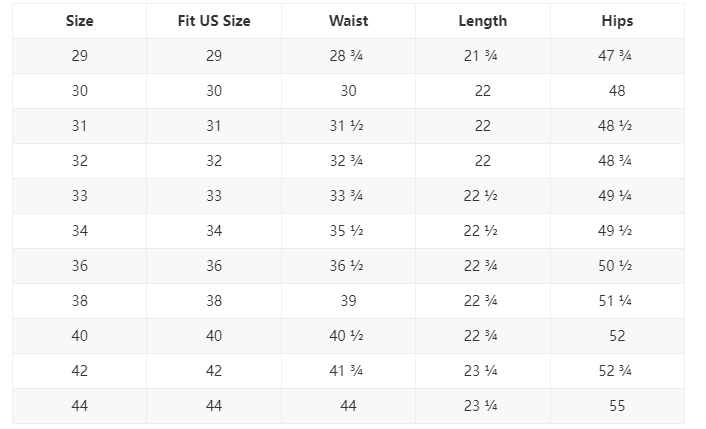Select the hips value 55
Screen dimensions: 706x429
[617, 406]
